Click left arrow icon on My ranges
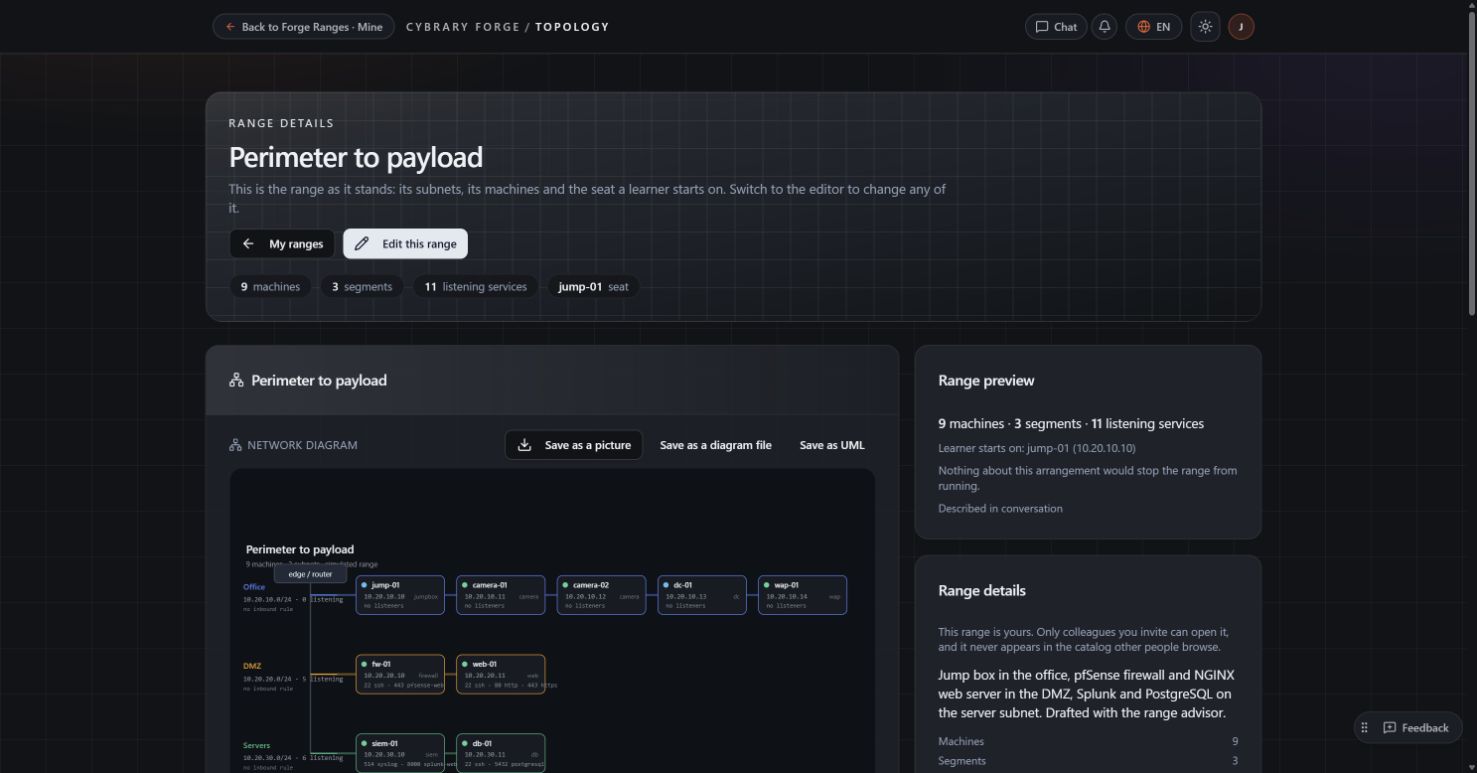The image size is (1477, 773). coord(249,244)
